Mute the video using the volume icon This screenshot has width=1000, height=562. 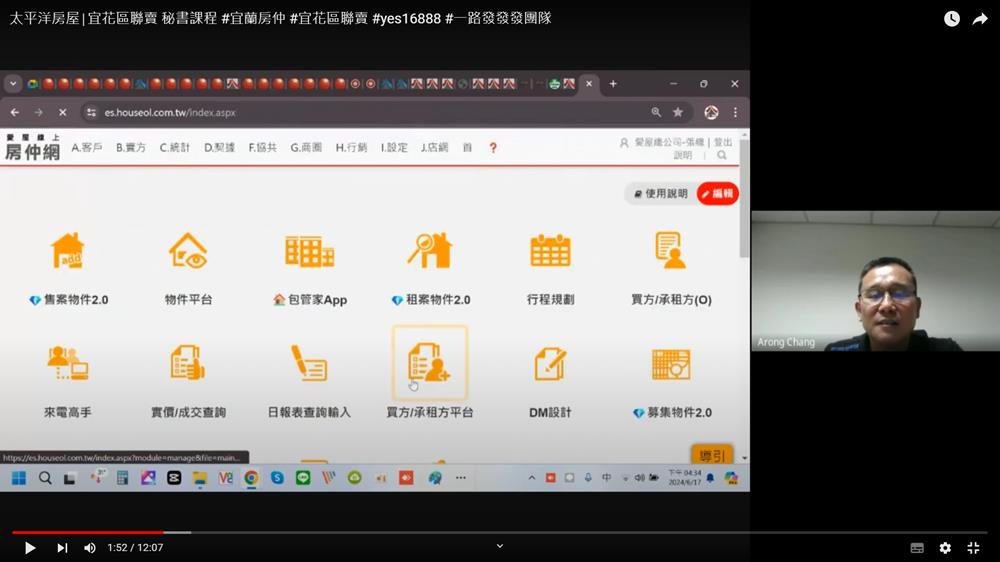pyautogui.click(x=90, y=548)
